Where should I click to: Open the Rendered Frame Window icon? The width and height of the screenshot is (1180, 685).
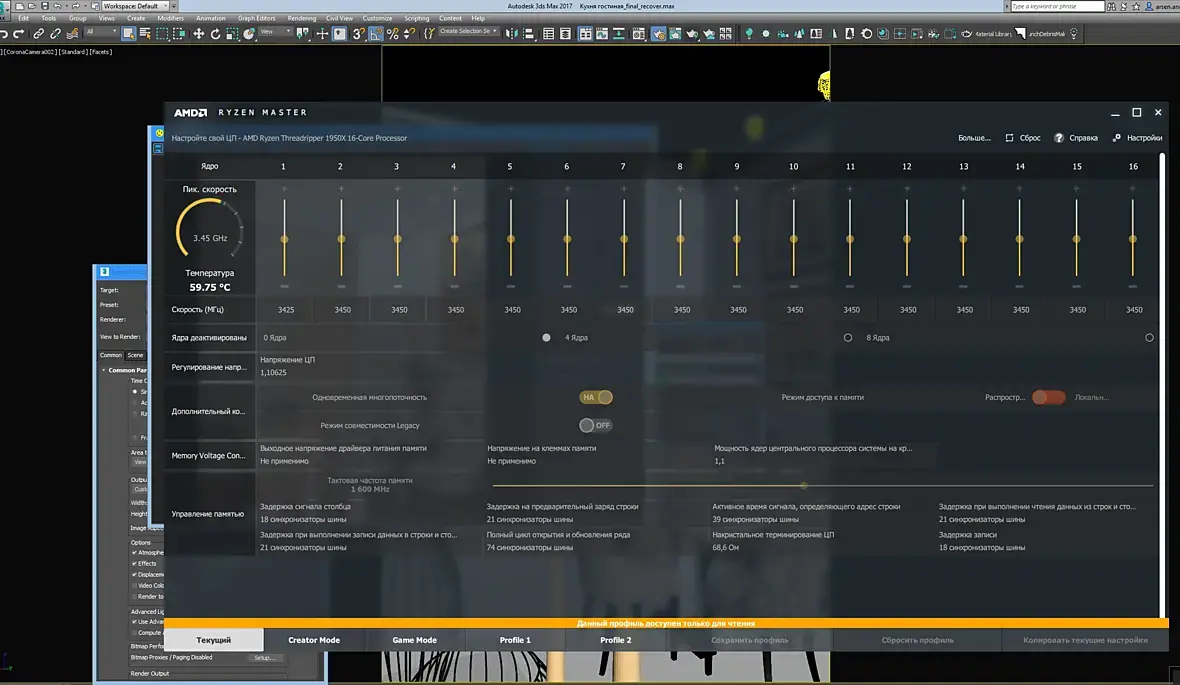pos(675,34)
